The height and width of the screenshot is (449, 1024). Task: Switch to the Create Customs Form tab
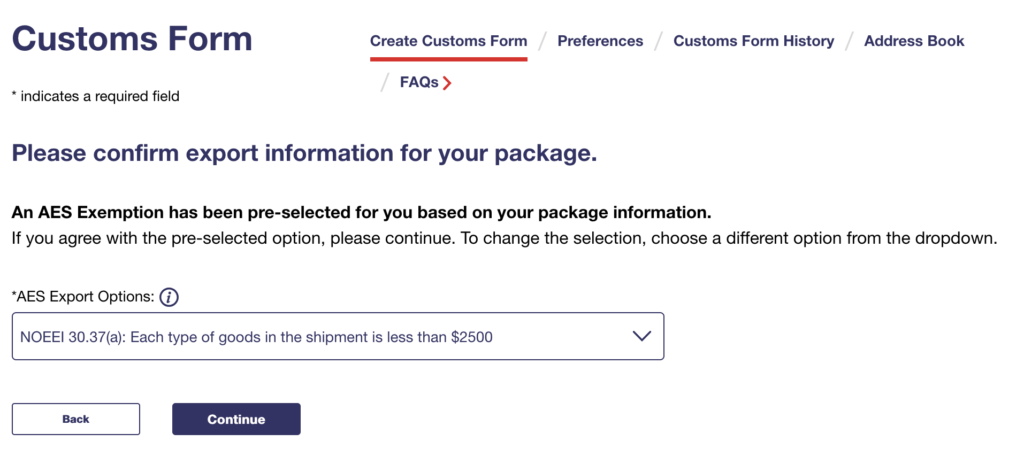tap(448, 41)
